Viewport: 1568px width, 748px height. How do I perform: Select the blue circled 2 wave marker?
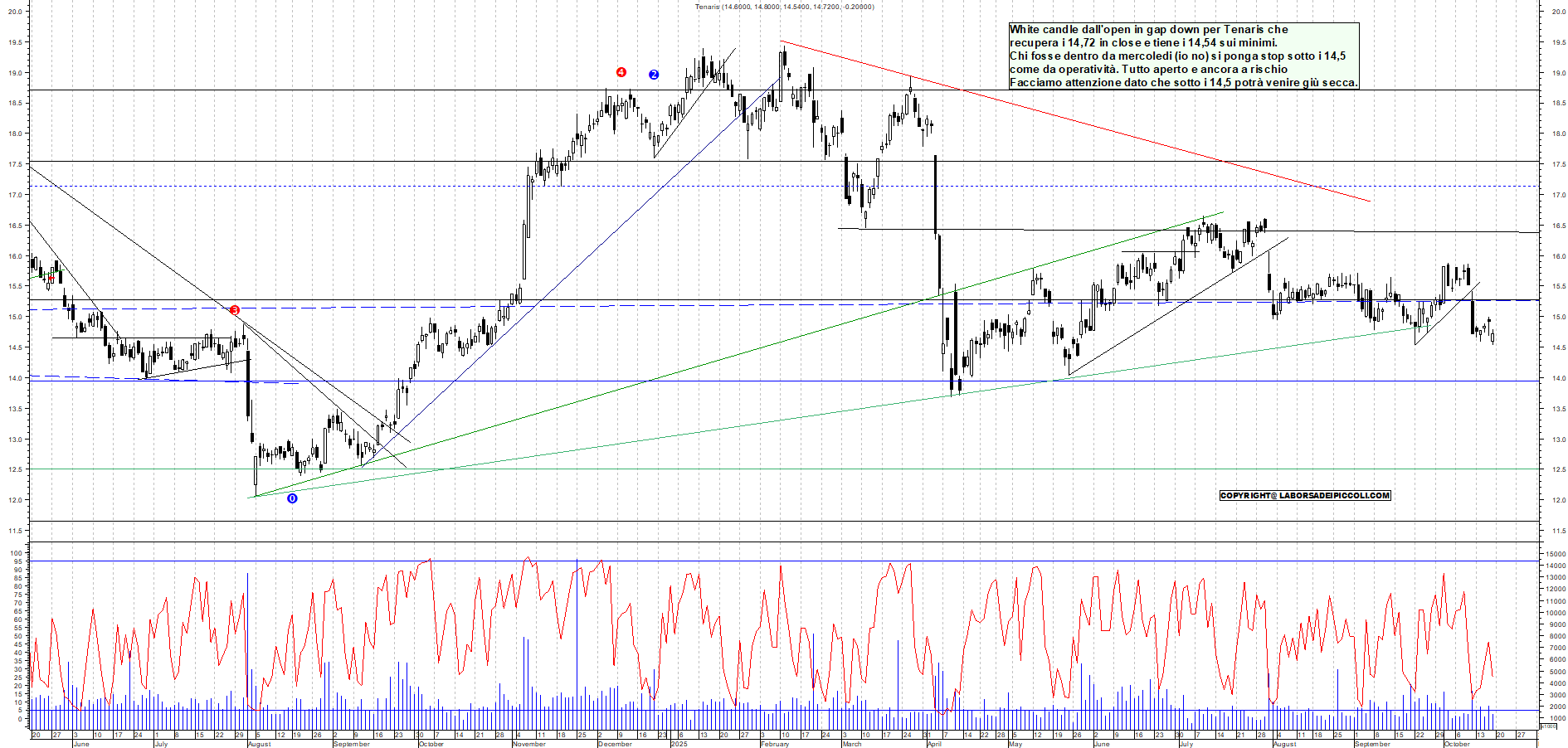[x=654, y=75]
